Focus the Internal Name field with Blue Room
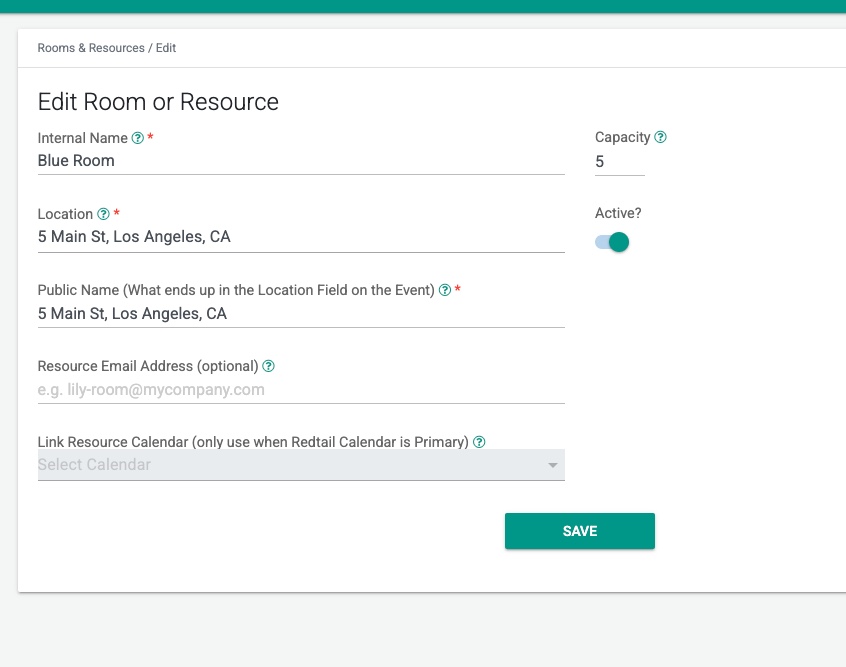The height and width of the screenshot is (667, 846). pos(300,161)
